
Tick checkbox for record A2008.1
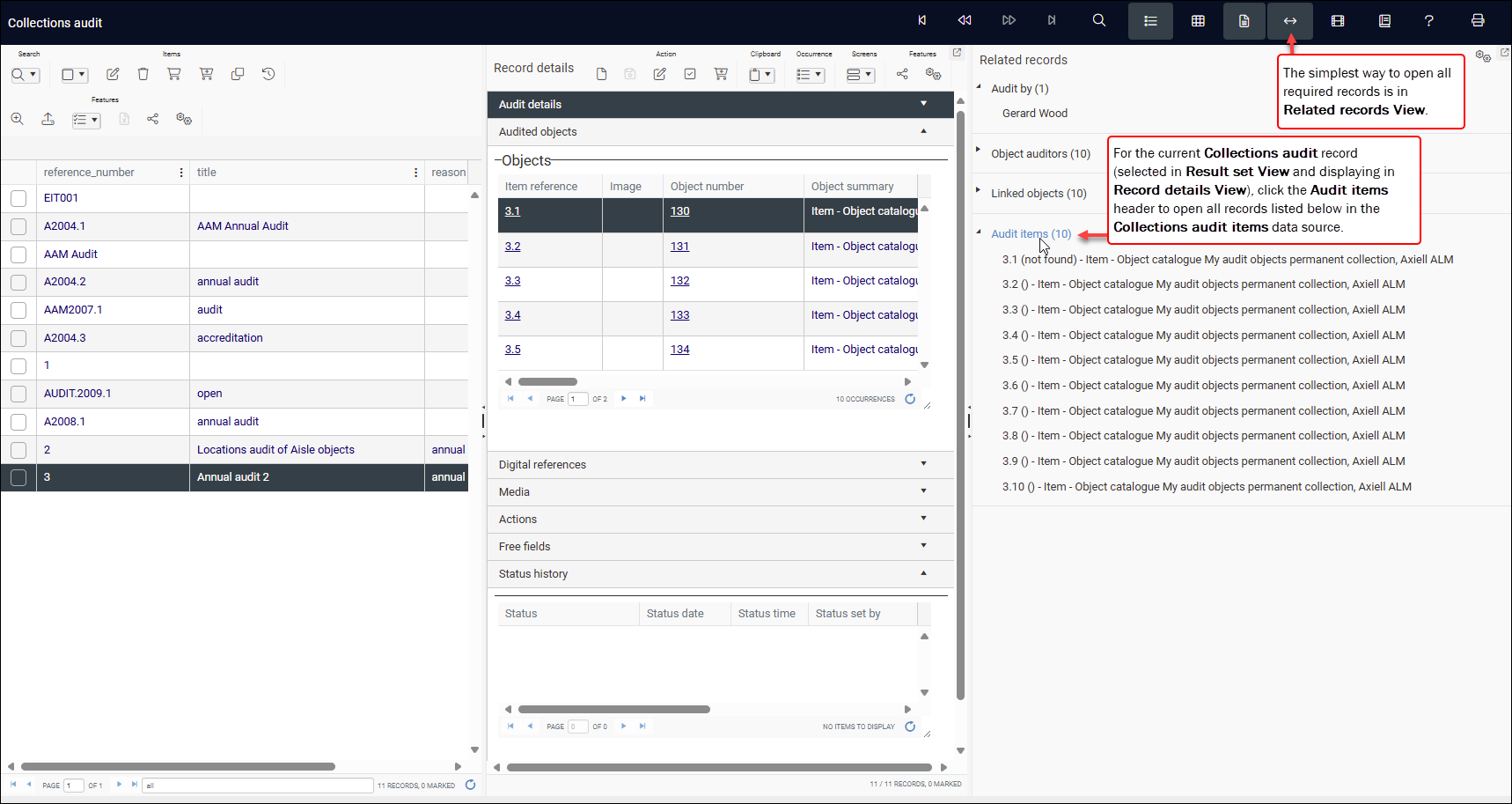[x=18, y=422]
